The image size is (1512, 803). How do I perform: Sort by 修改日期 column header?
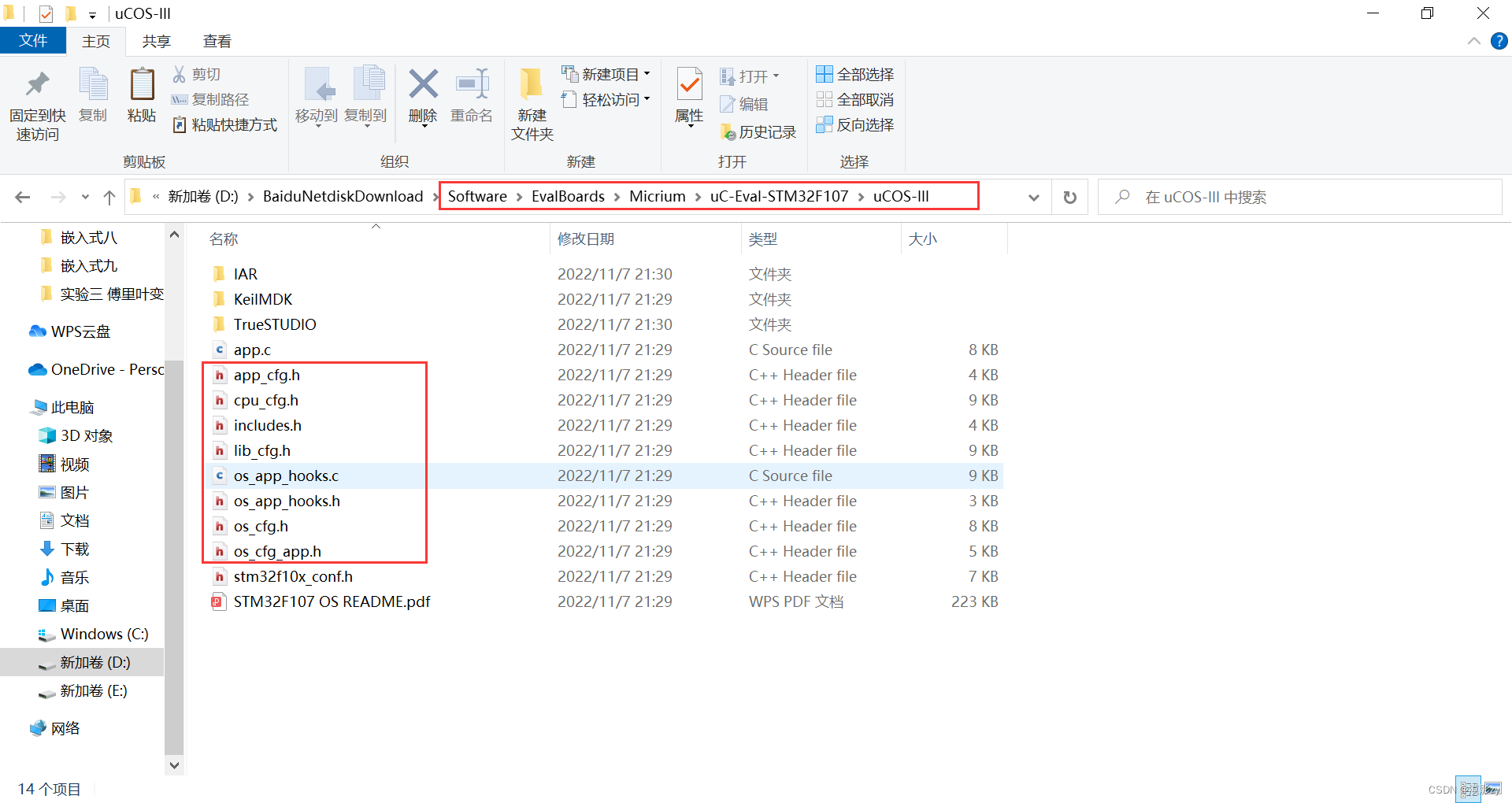(646, 239)
